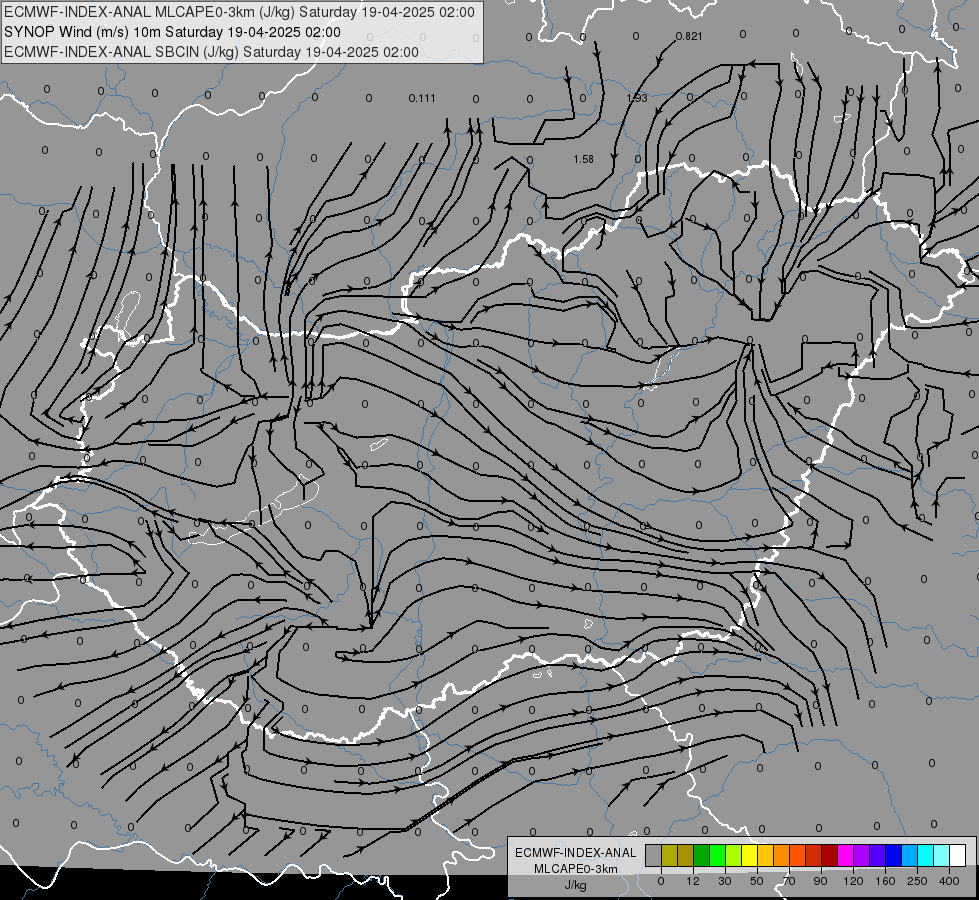This screenshot has width=979, height=900.
Task: Click the 0.111 value on the map
Action: click(x=422, y=98)
